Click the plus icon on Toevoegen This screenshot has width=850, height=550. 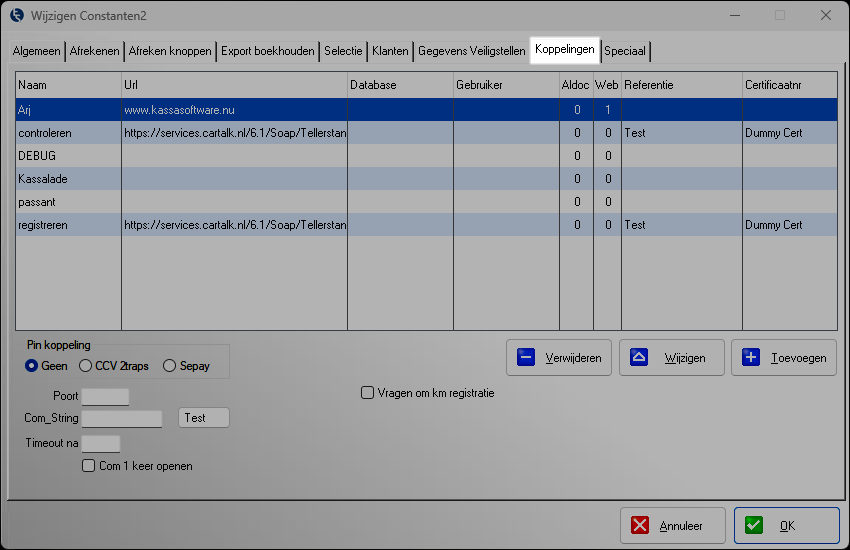752,357
